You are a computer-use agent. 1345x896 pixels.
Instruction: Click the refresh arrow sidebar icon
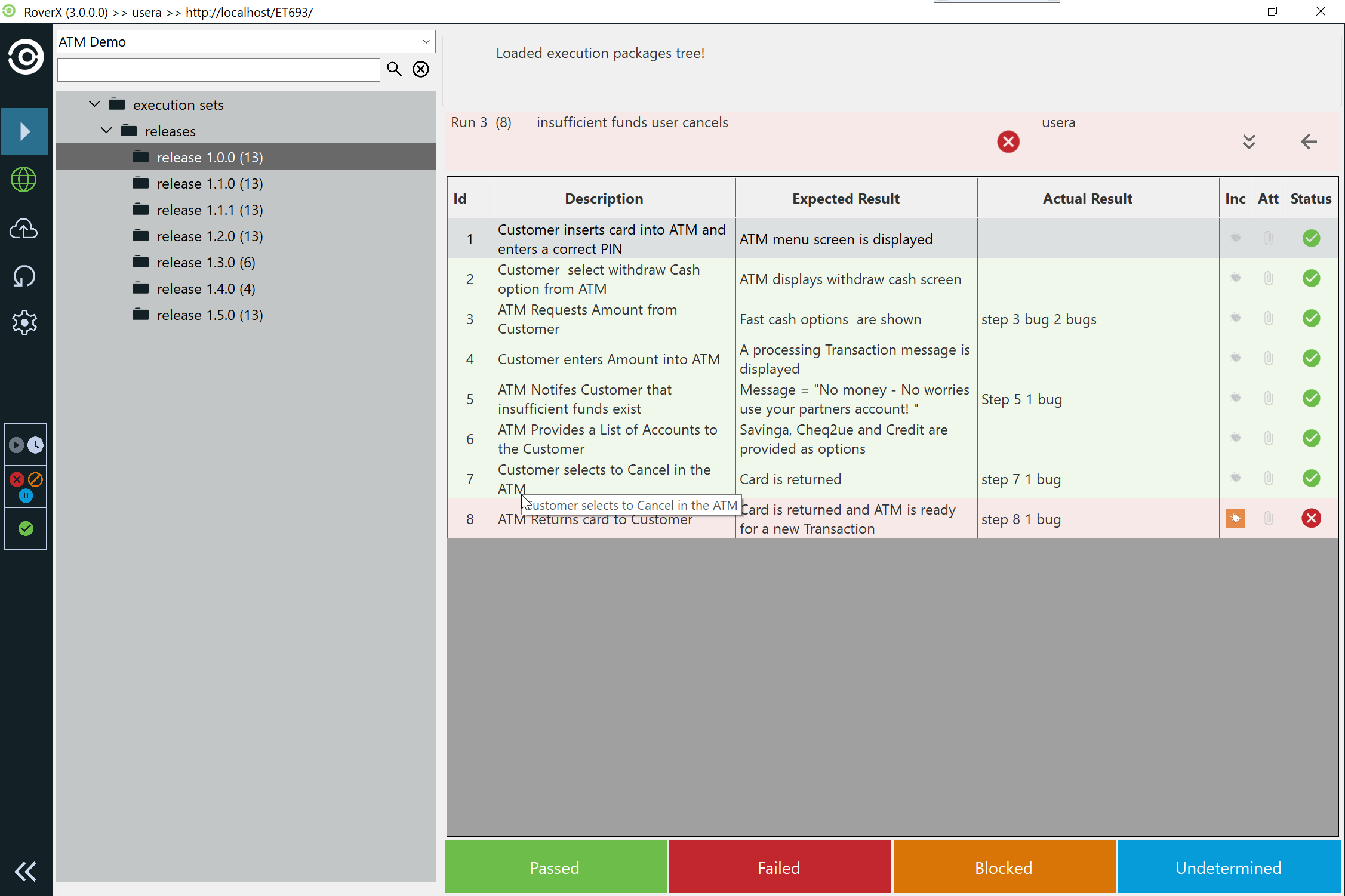[x=24, y=276]
